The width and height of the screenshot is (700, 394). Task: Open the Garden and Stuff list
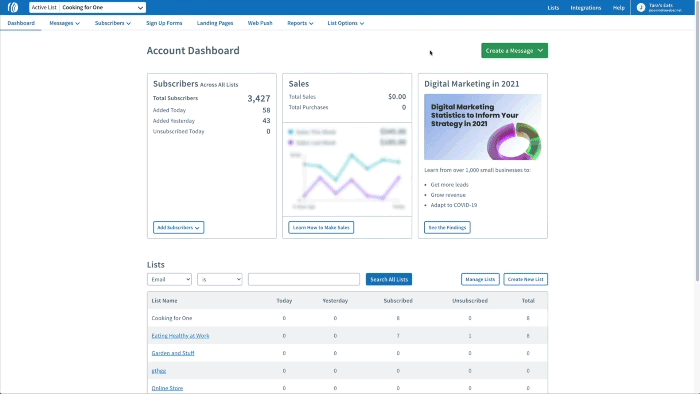coord(173,353)
